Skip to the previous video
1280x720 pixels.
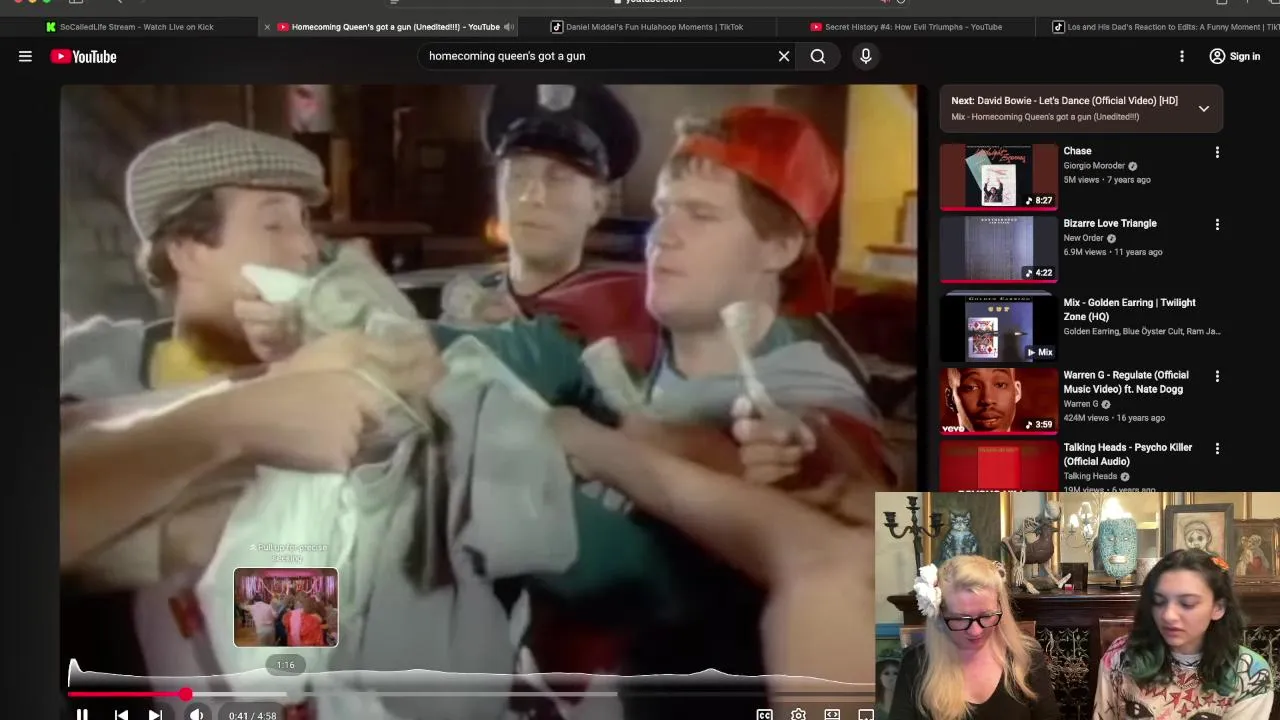pos(121,714)
